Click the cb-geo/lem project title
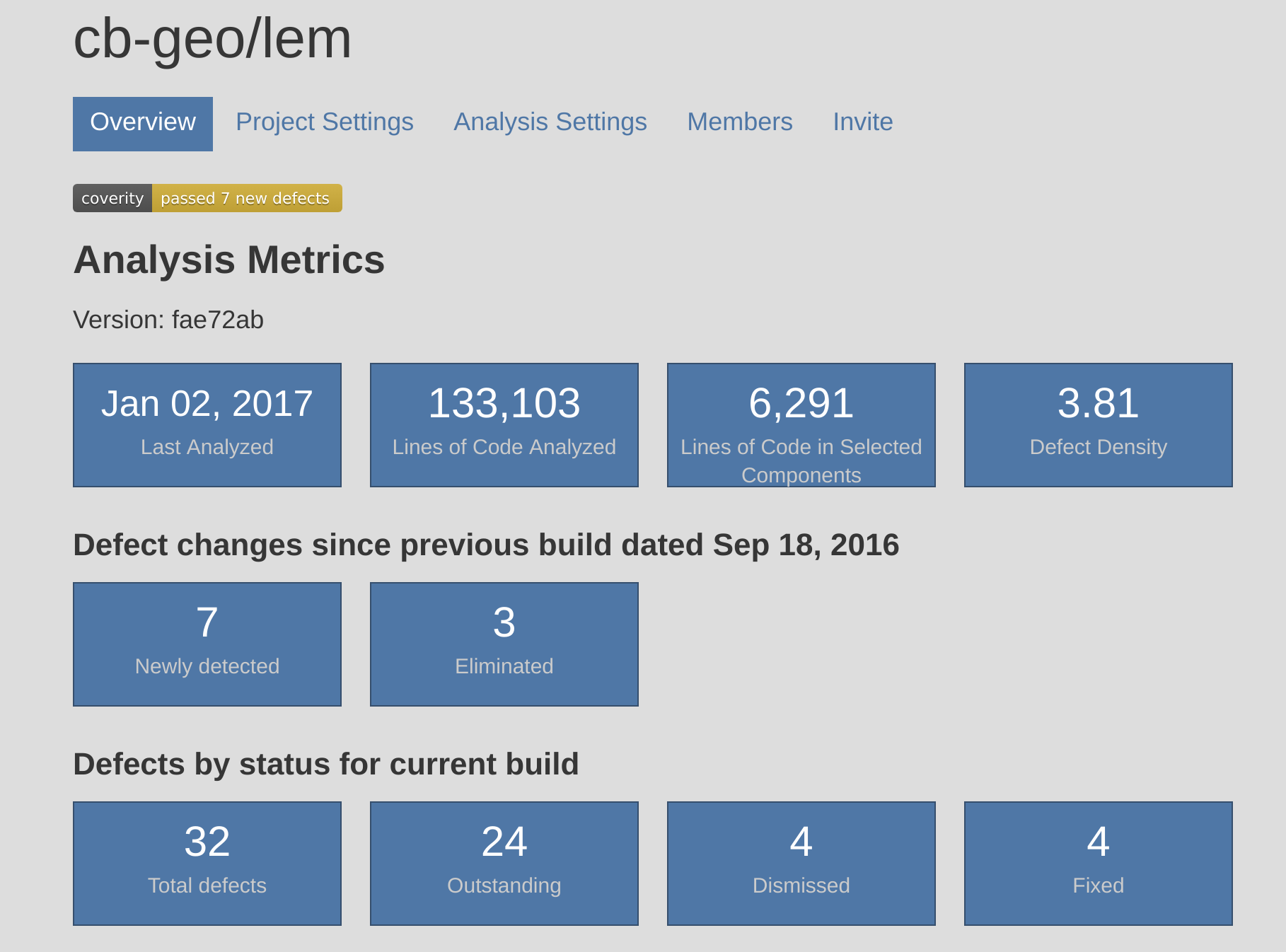Viewport: 1286px width, 952px height. 212,39
